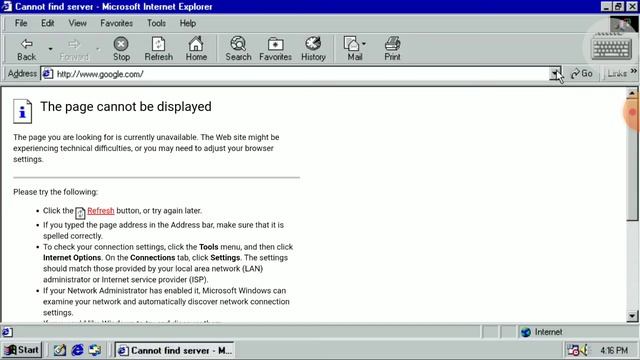Open the Favorites toolbar button

point(276,49)
